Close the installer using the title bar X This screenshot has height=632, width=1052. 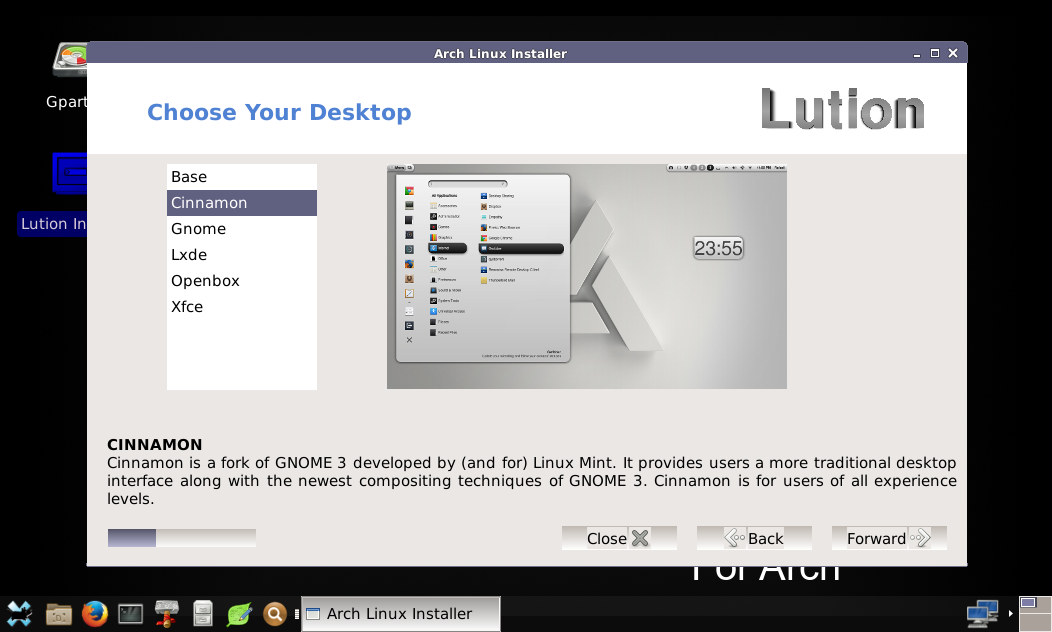pos(953,53)
